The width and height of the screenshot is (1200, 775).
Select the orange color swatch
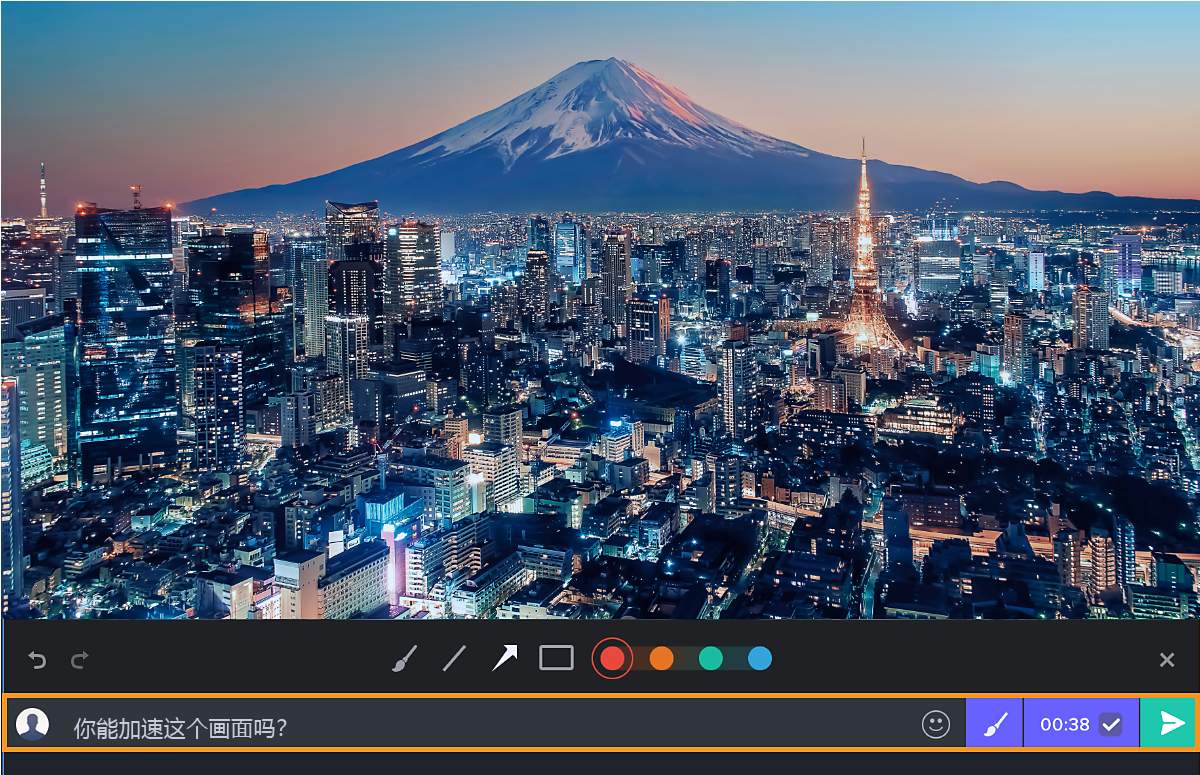click(662, 658)
